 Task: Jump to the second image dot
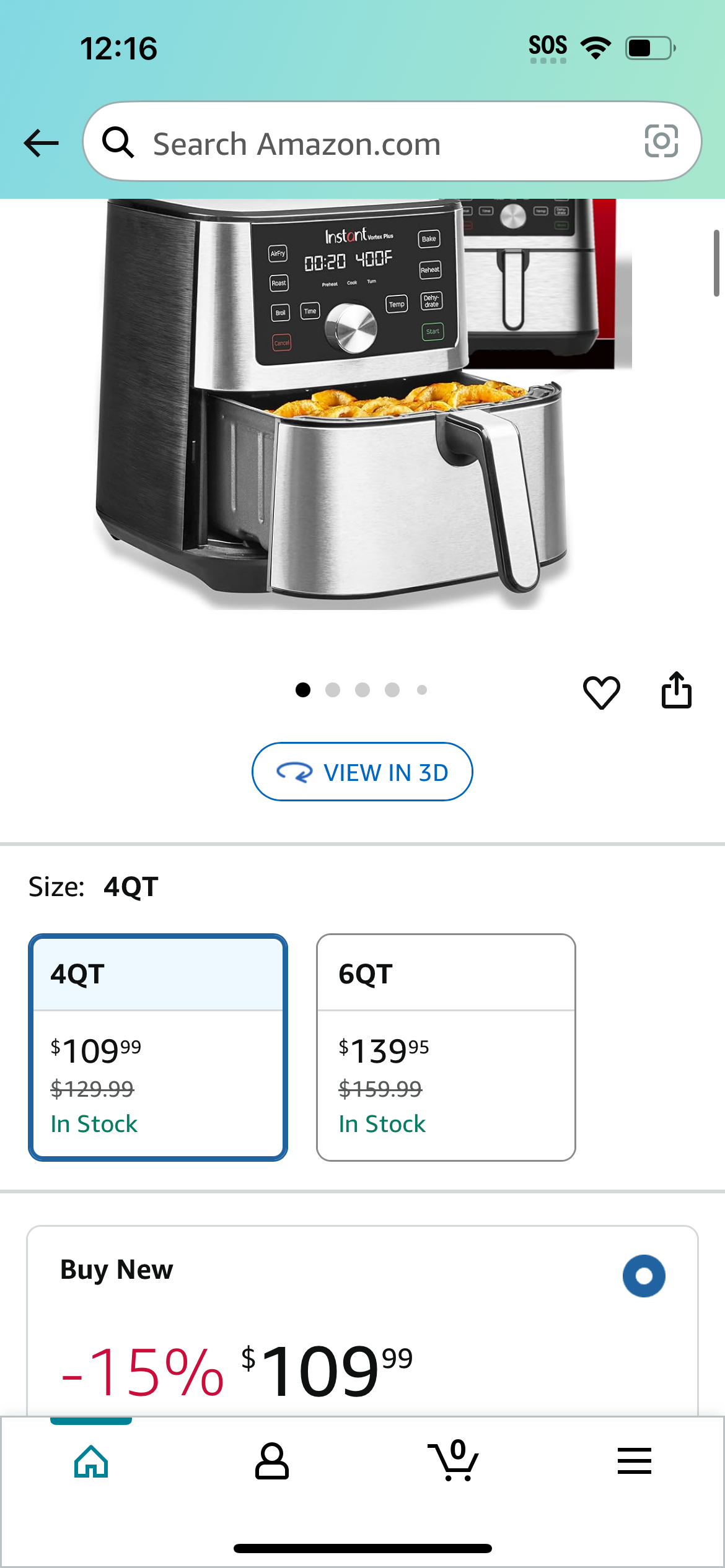333,690
